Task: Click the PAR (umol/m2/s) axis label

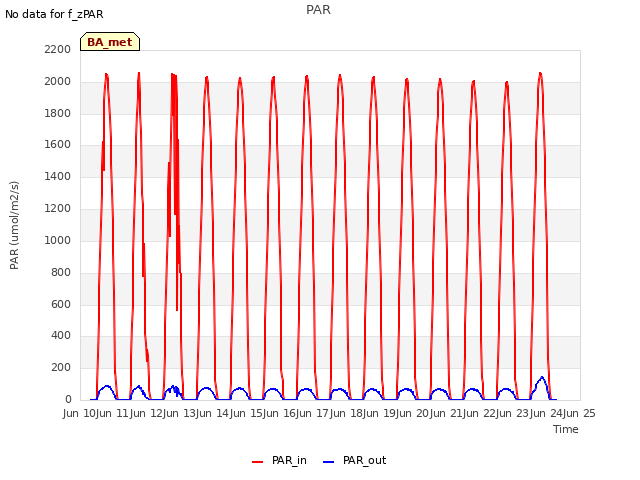Action: 14,225
